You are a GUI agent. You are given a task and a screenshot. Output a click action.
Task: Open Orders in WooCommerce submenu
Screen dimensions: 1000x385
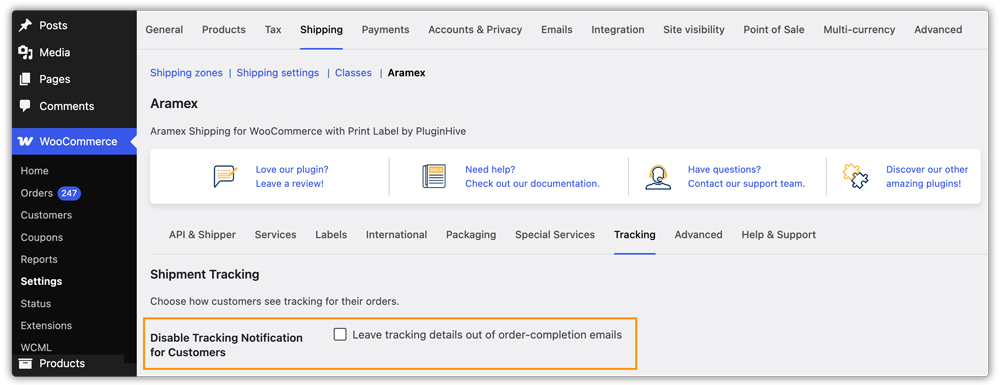[x=36, y=193]
